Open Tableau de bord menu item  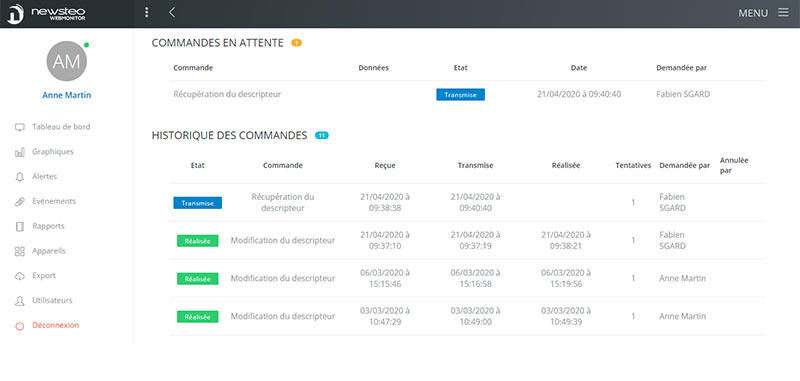click(61, 127)
